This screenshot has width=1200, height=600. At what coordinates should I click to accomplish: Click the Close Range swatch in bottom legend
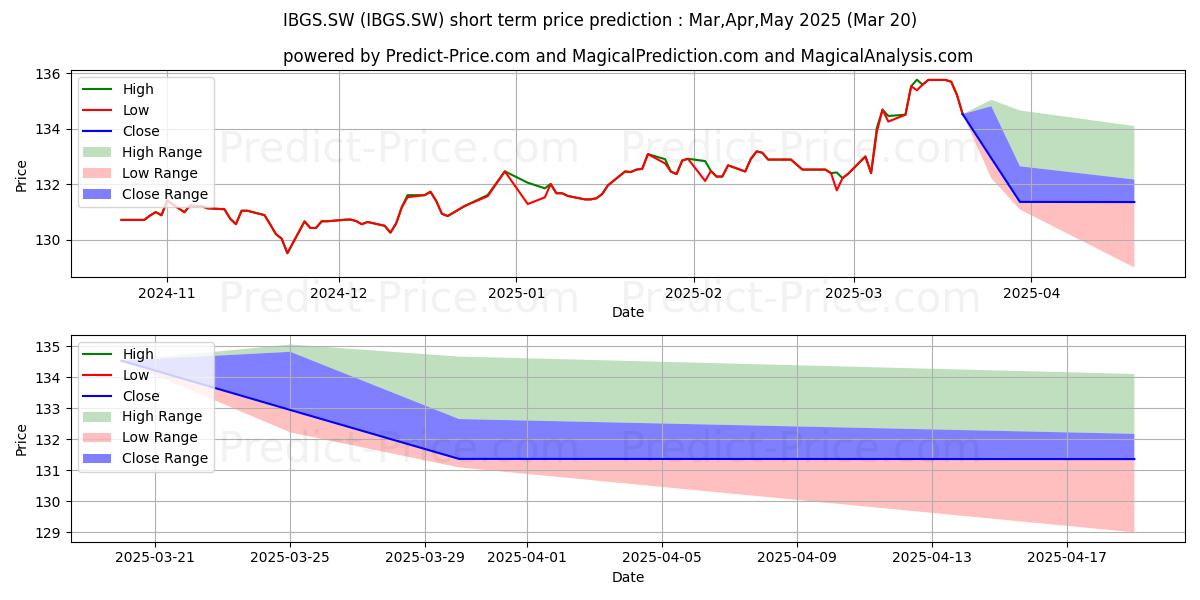point(99,459)
